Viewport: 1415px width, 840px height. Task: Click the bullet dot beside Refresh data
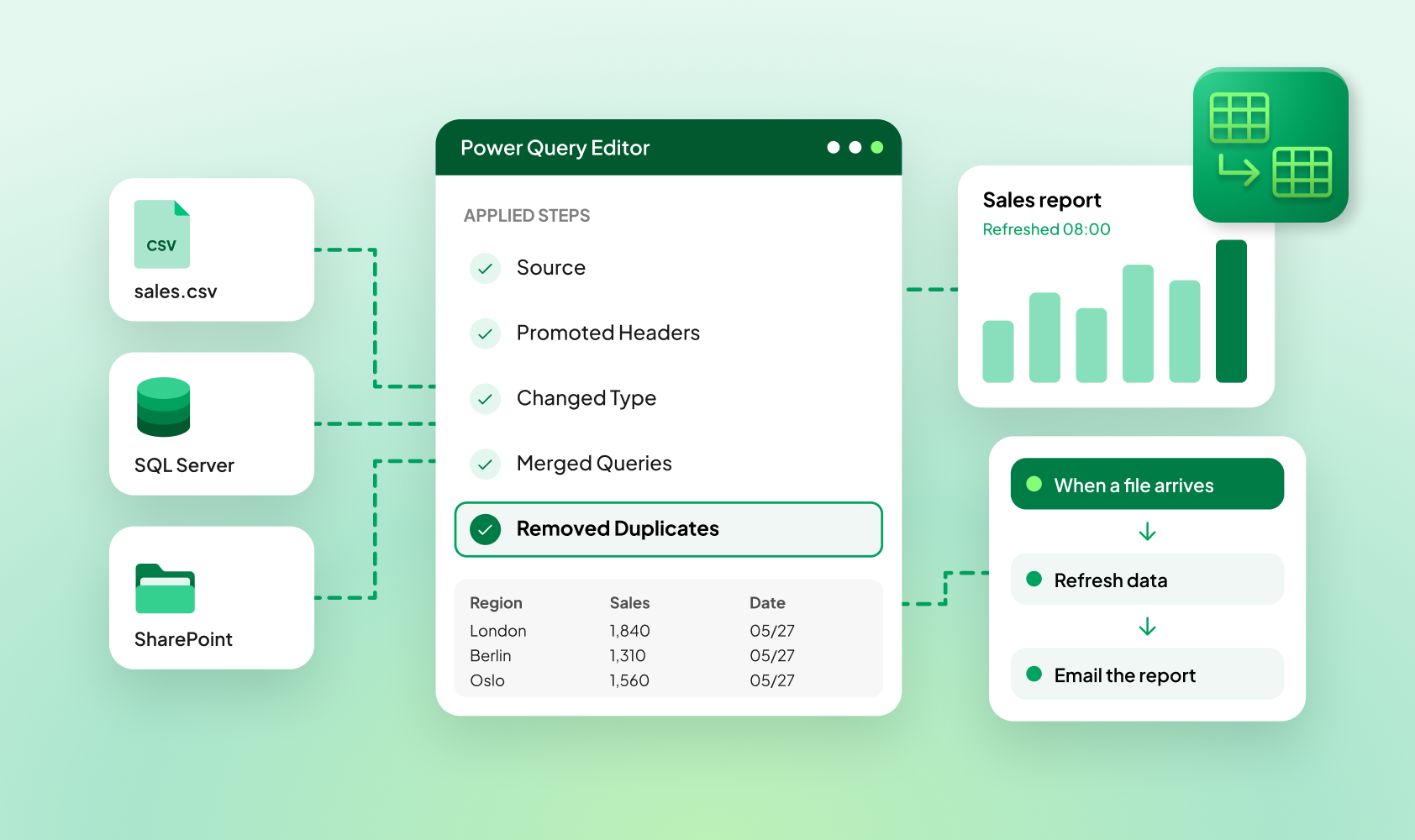coord(1034,579)
